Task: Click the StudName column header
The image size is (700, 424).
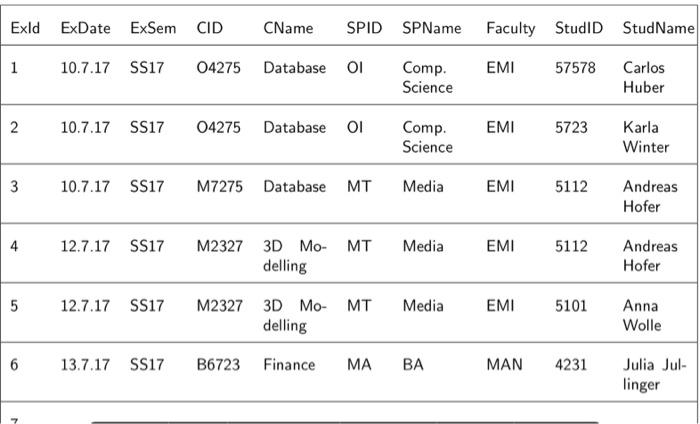Action: pyautogui.click(x=658, y=28)
